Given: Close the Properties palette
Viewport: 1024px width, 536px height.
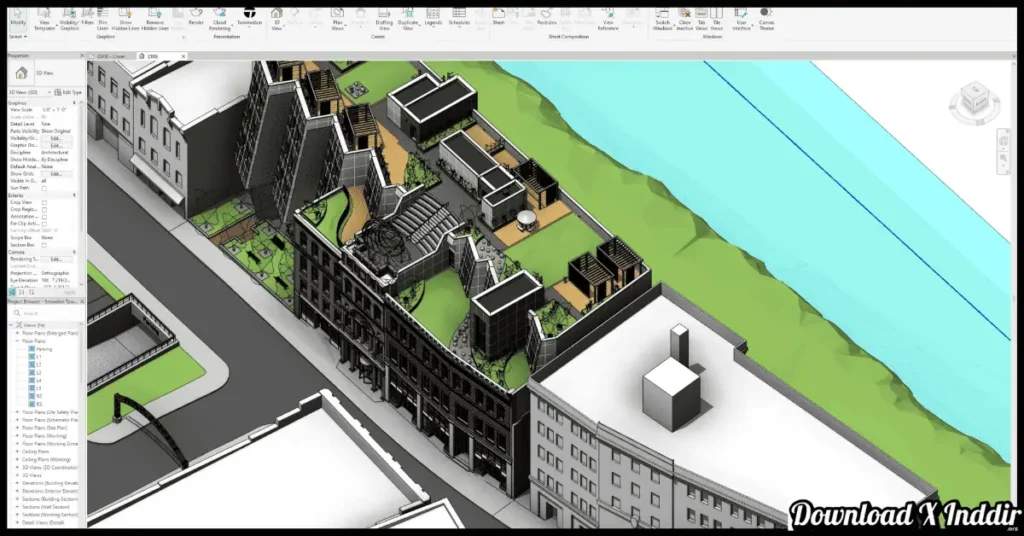Looking at the screenshot, I should tap(82, 55).
